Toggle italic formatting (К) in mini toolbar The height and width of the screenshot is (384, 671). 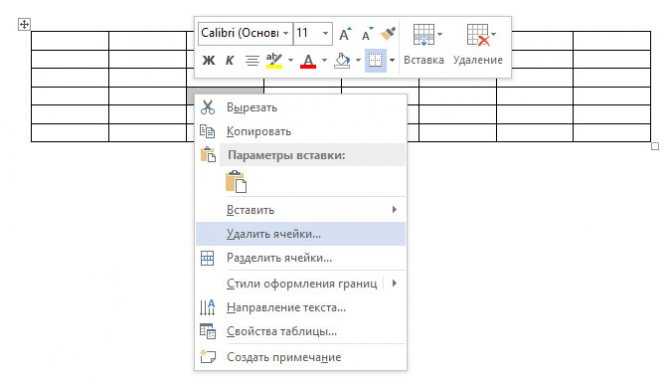point(229,60)
